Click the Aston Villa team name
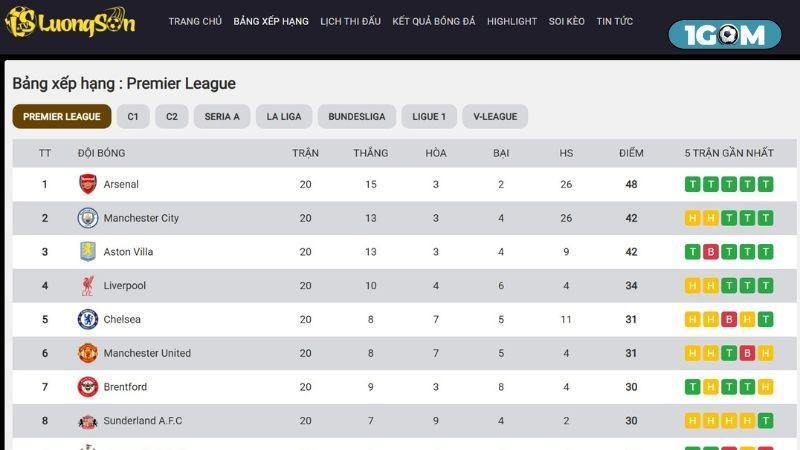 [x=128, y=252]
